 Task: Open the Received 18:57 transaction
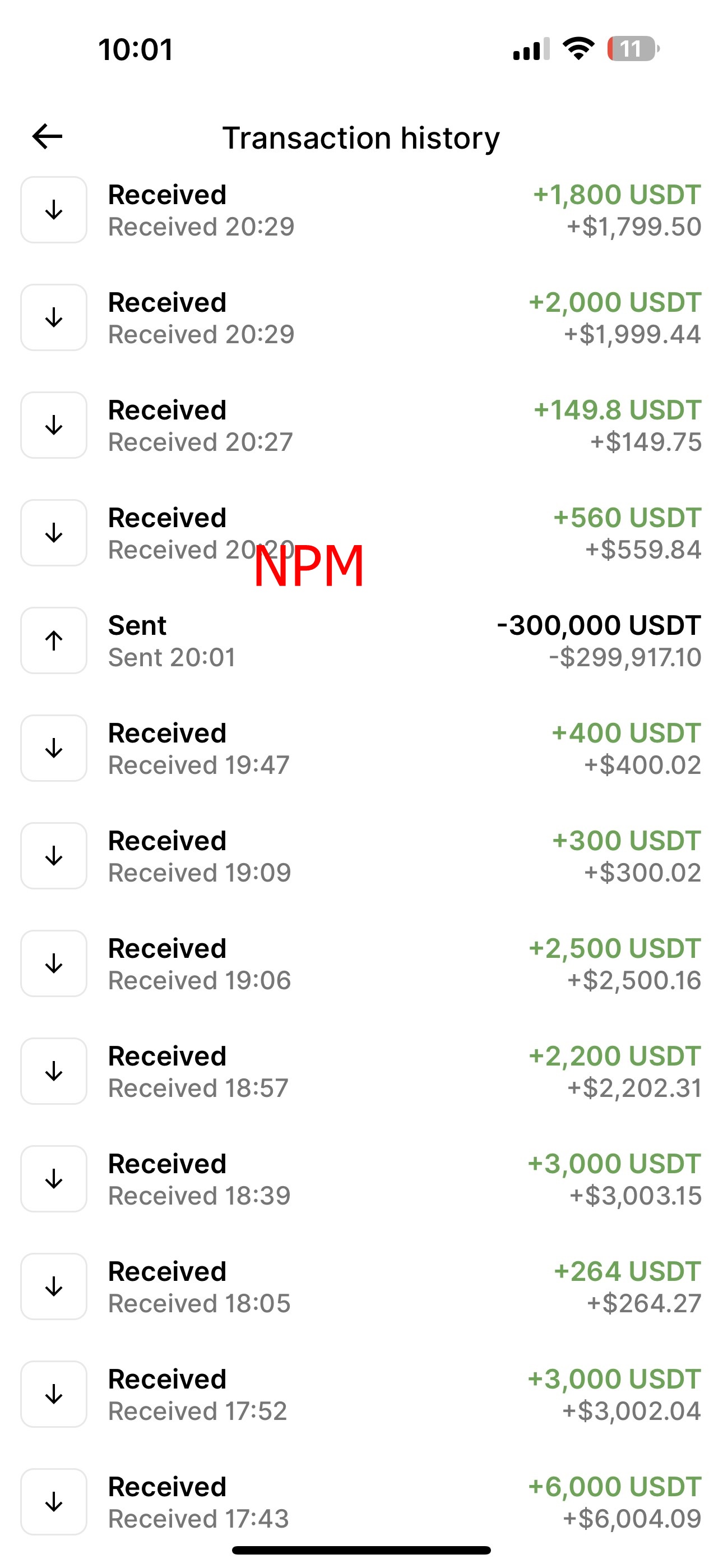[361, 1071]
